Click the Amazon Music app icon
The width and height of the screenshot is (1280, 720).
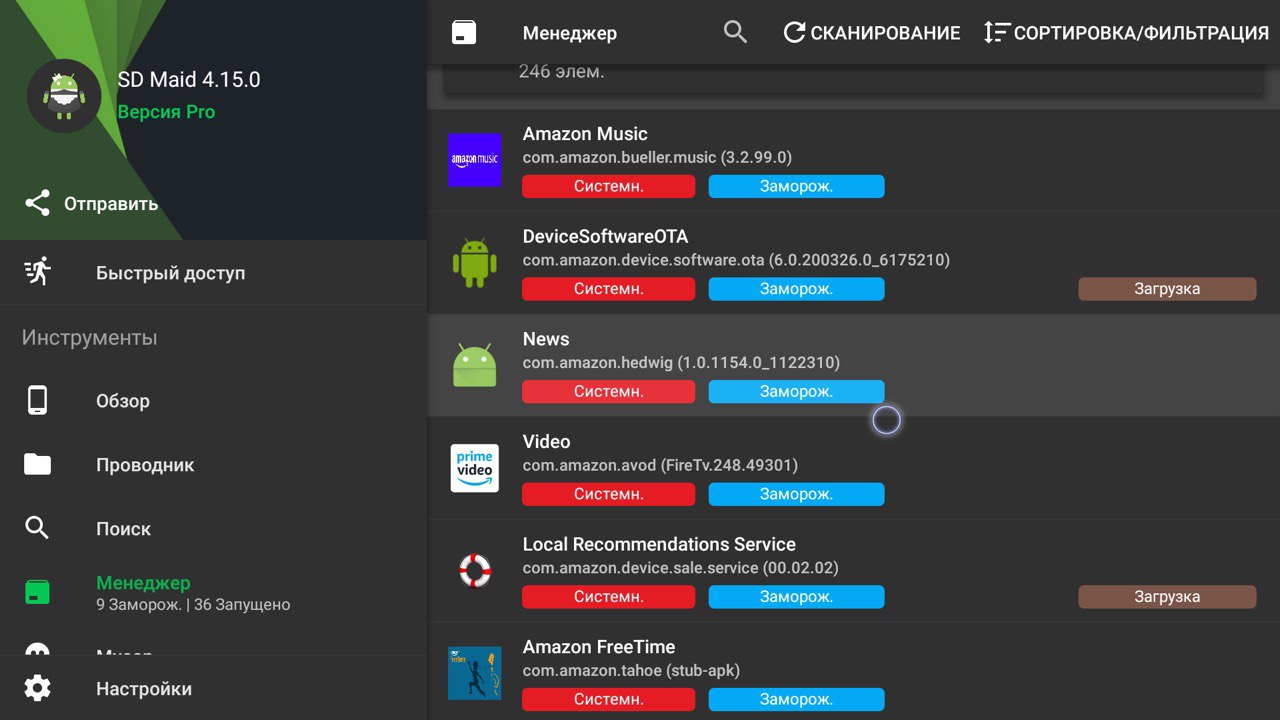pos(474,160)
